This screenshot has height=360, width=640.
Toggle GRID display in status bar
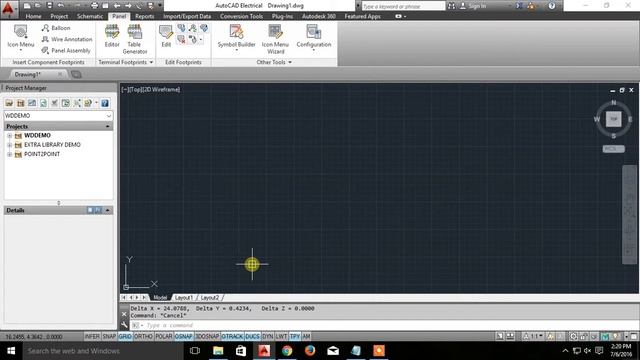coord(125,336)
